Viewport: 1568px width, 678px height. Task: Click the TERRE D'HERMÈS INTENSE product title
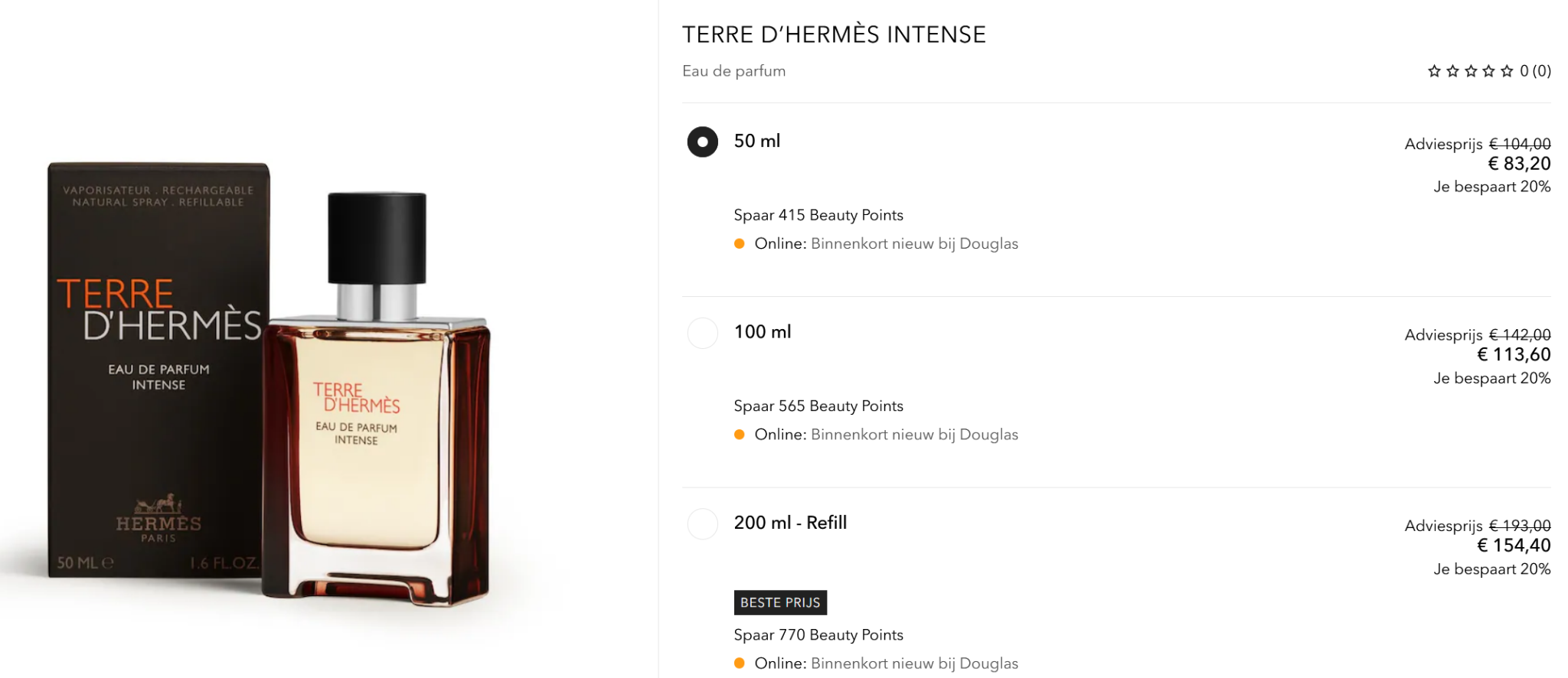pyautogui.click(x=834, y=34)
